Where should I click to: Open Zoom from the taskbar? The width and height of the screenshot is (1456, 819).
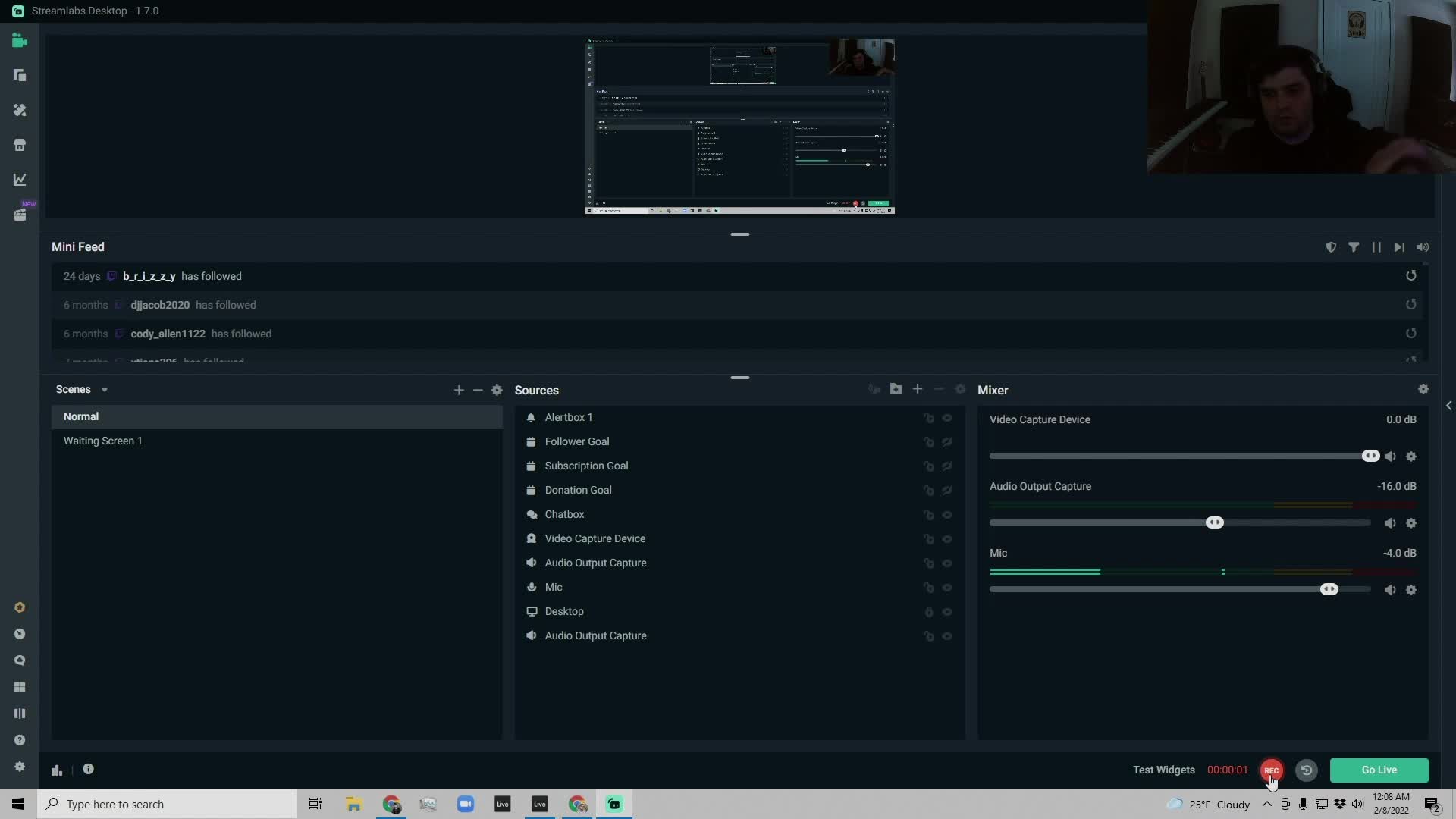pyautogui.click(x=466, y=804)
